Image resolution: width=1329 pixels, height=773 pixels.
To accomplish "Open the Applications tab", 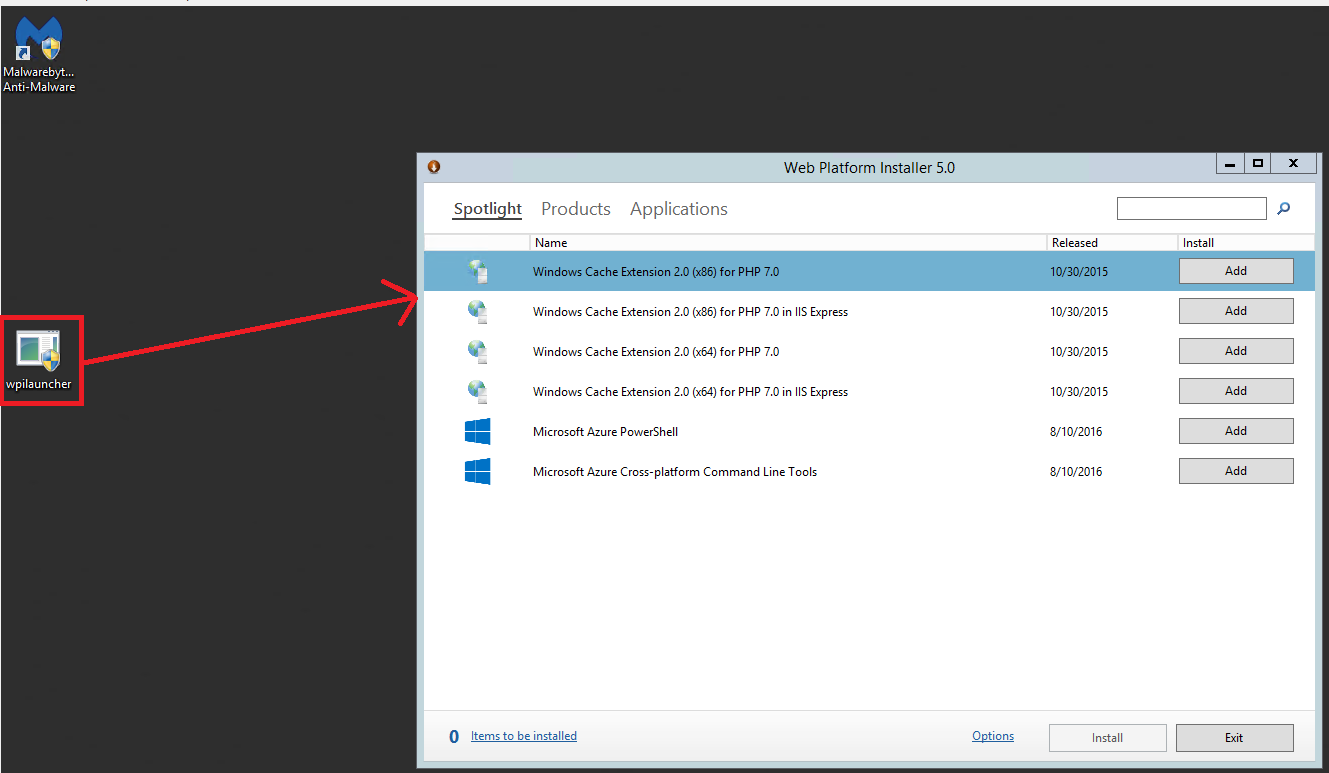I will [x=679, y=209].
